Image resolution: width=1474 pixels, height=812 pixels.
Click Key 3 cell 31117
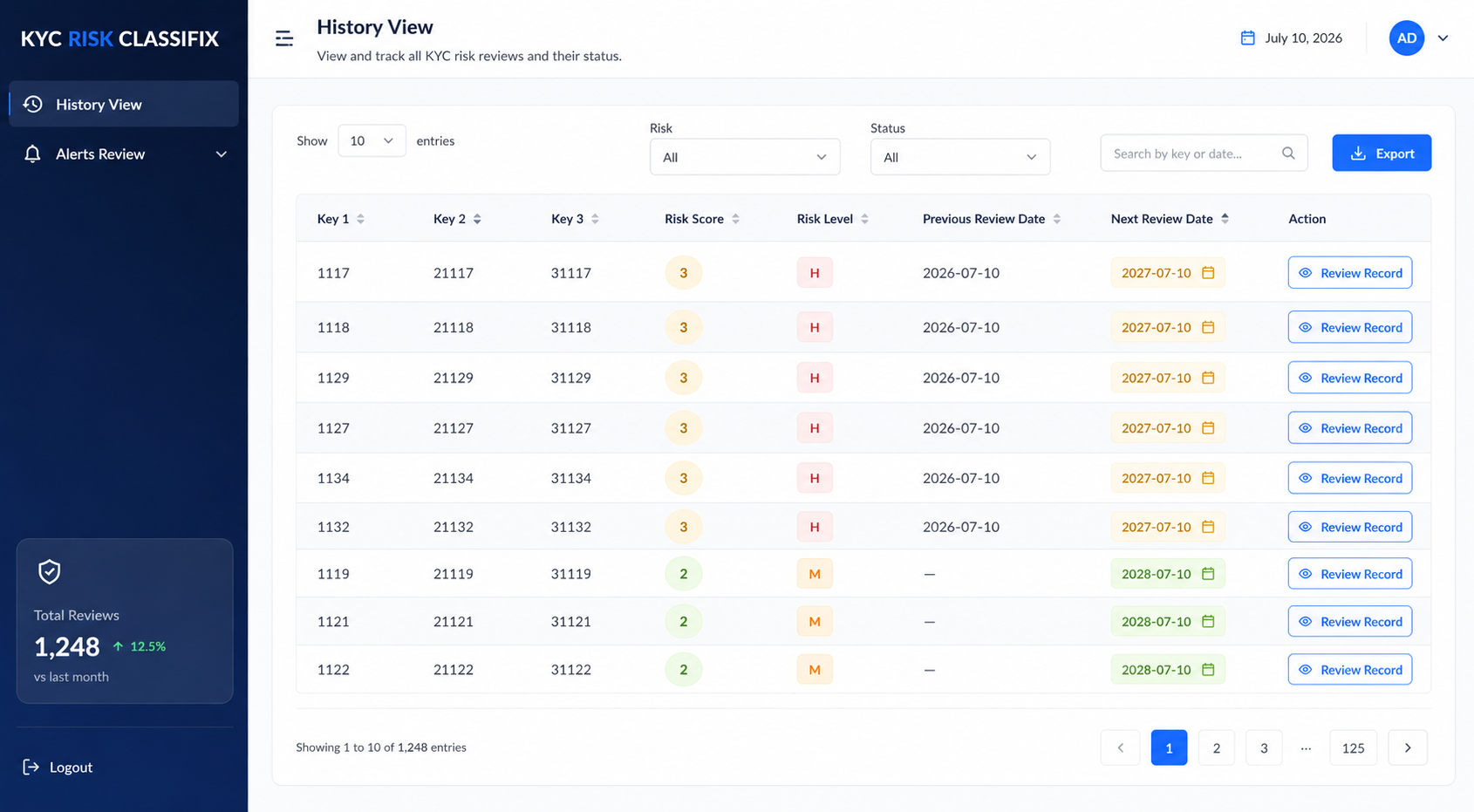571,273
